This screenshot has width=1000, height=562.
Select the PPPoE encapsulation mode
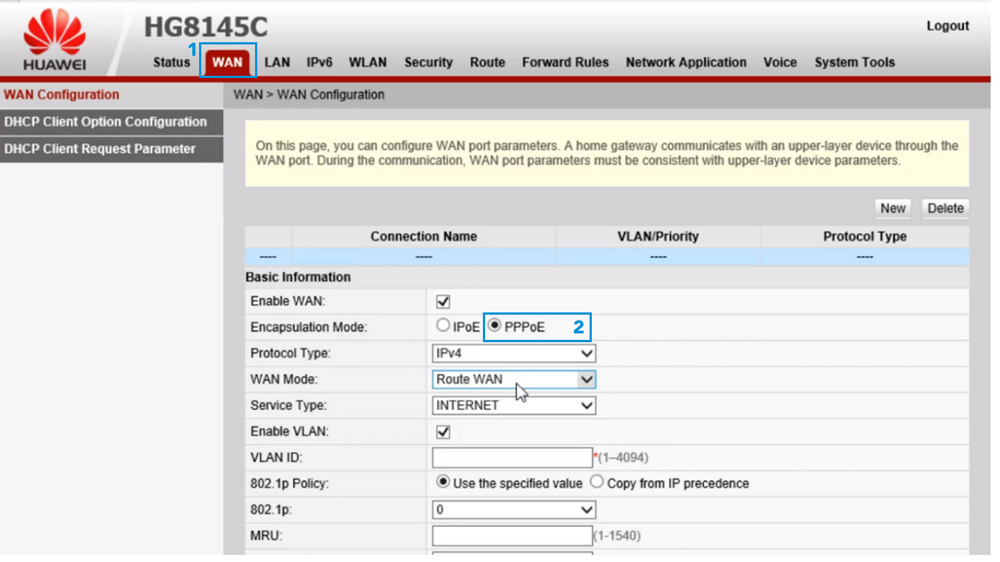tap(495, 325)
